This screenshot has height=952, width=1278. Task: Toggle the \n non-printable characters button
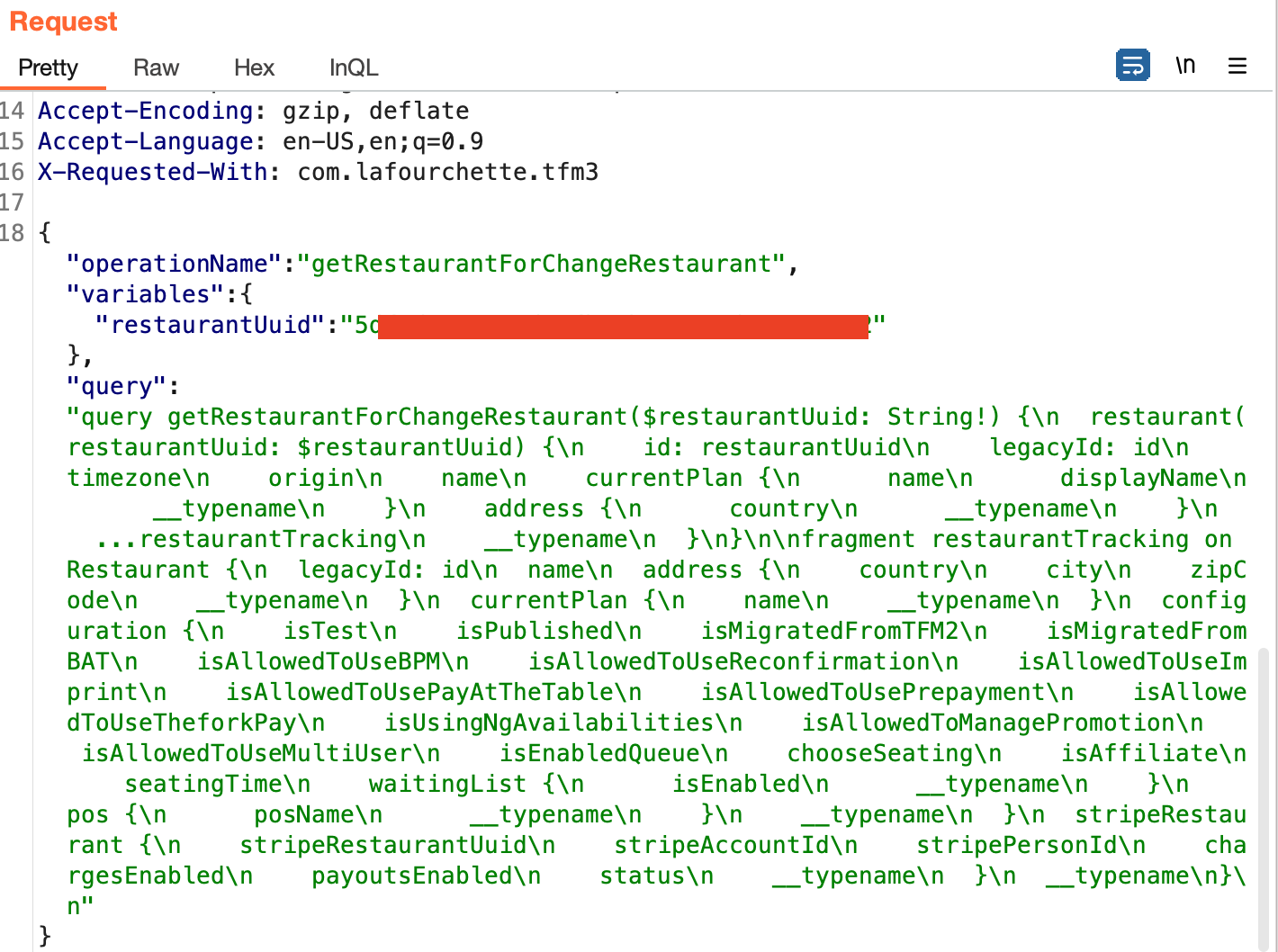coord(1185,66)
